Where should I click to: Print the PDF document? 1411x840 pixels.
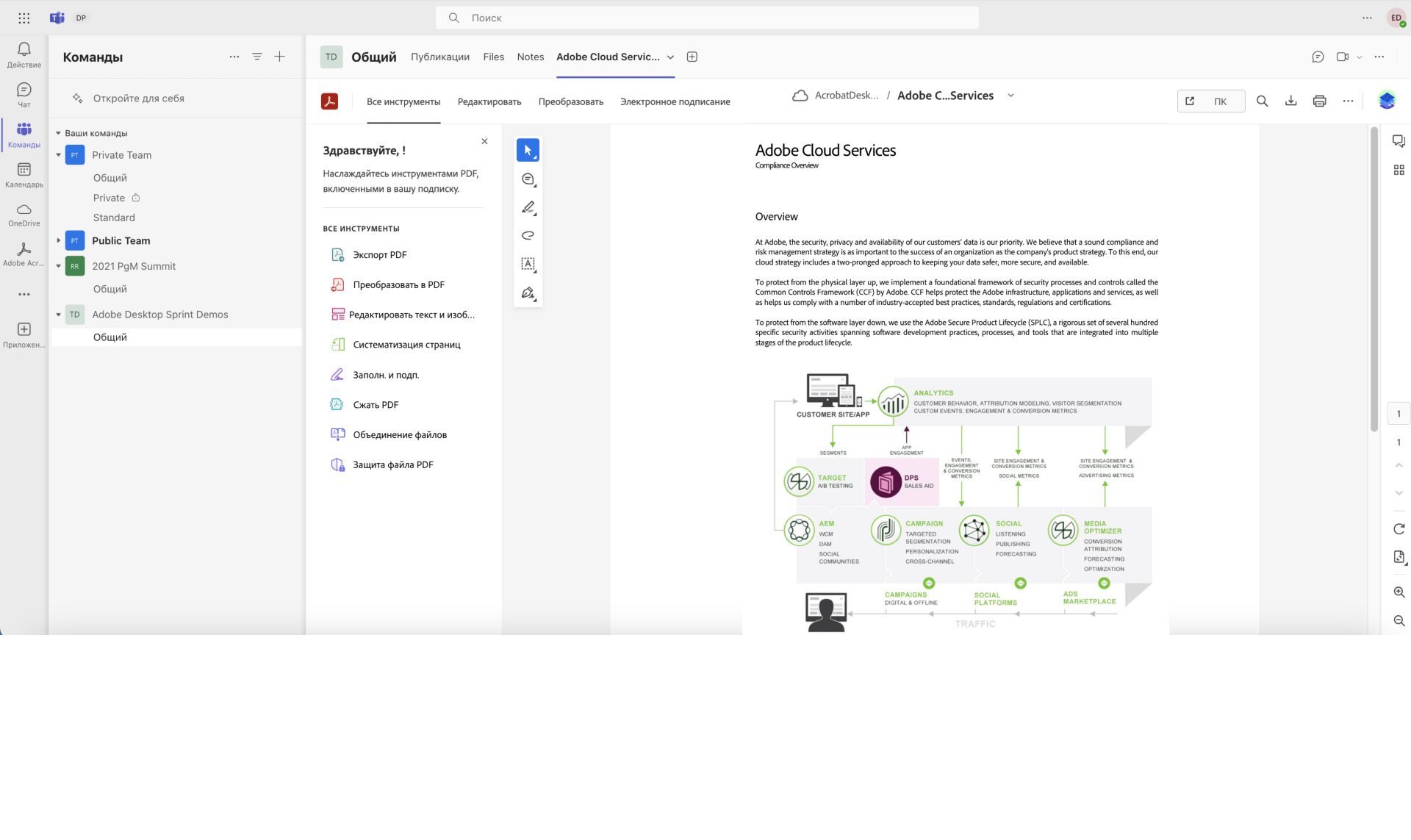point(1319,101)
